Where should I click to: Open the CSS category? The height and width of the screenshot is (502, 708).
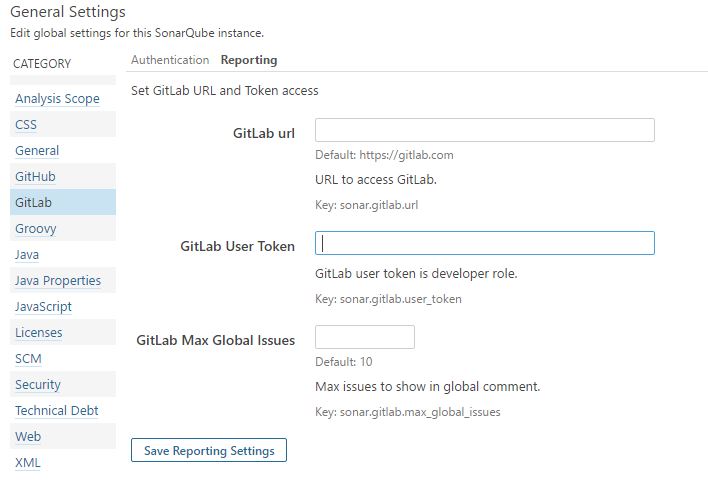(26, 125)
